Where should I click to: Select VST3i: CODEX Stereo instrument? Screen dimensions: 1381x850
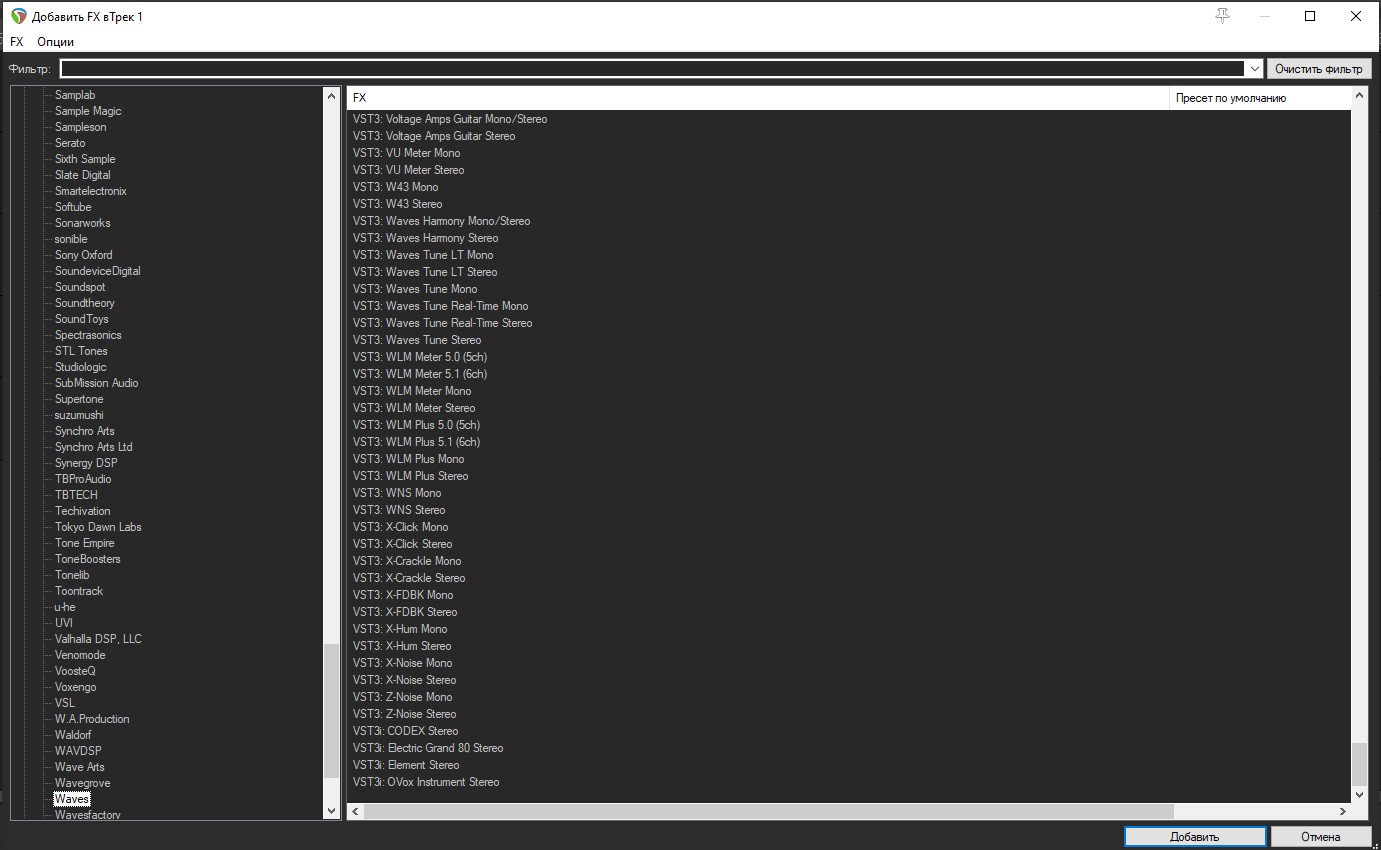pyautogui.click(x=405, y=731)
